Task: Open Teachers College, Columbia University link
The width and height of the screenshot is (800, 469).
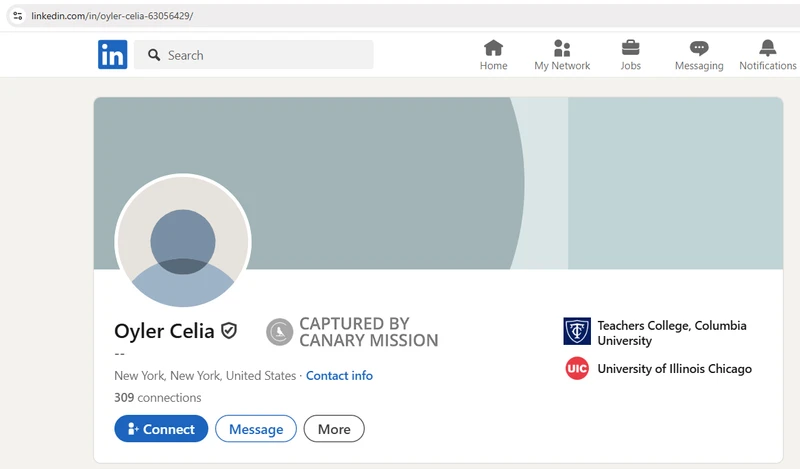Action: [672, 333]
